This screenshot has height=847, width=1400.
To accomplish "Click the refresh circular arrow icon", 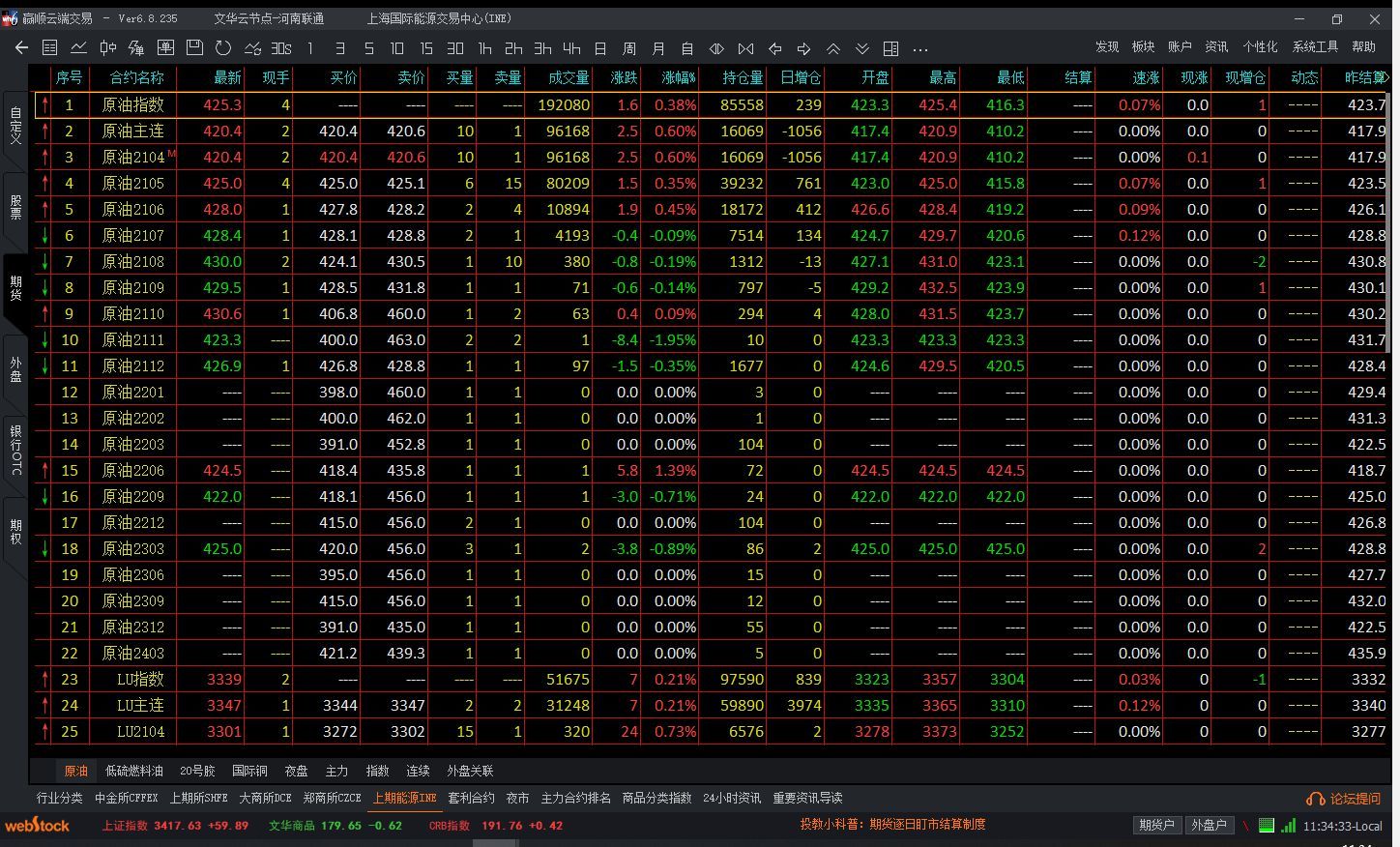I will pyautogui.click(x=223, y=47).
